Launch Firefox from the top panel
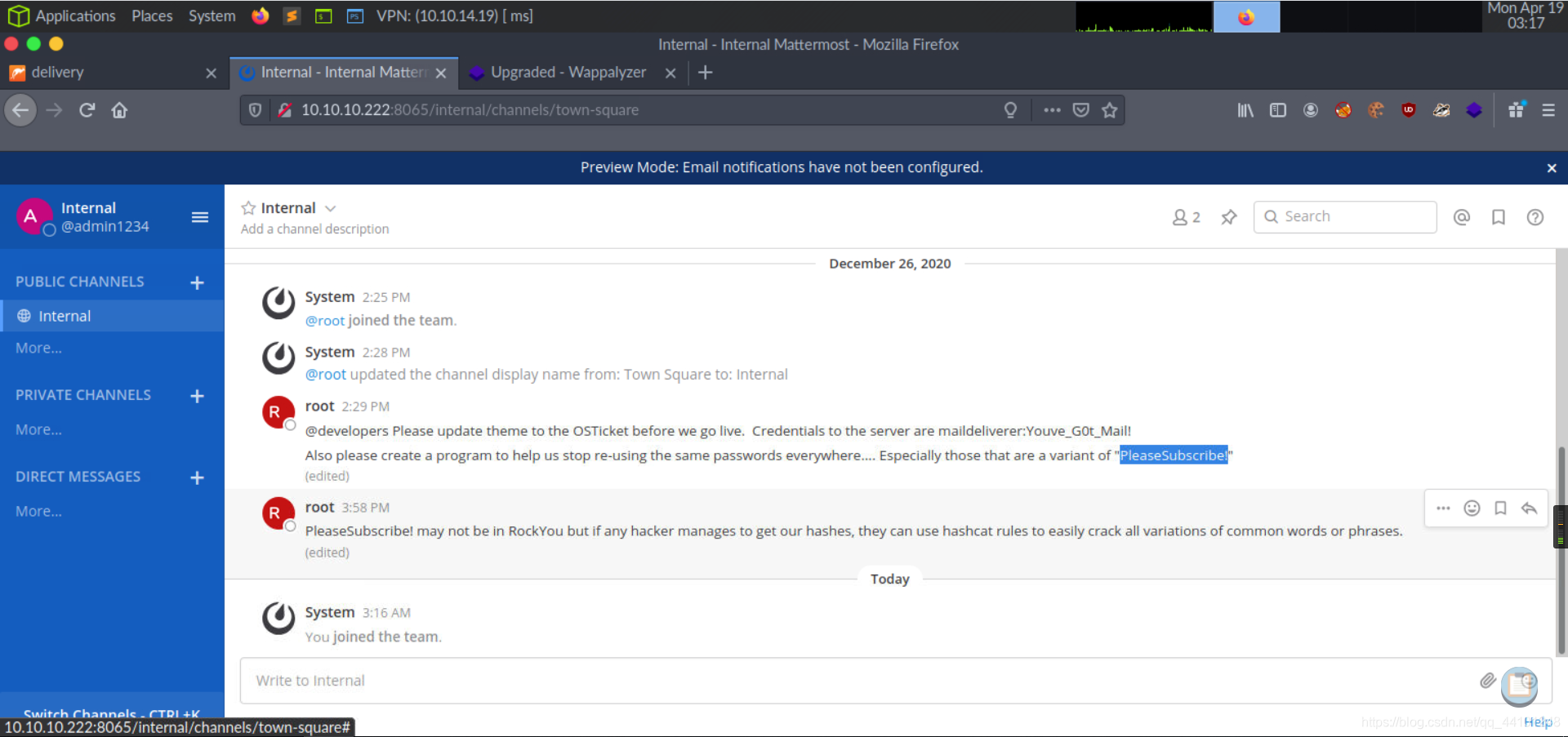 pyautogui.click(x=260, y=16)
